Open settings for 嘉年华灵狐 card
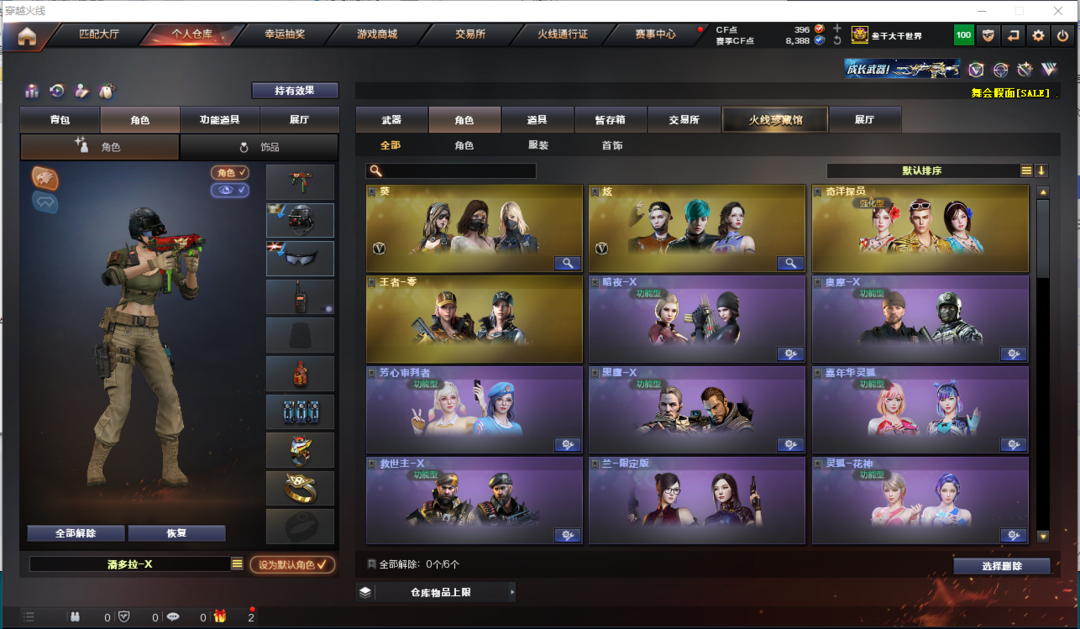Screen dimensions: 1080x629 pyautogui.click(x=1014, y=445)
